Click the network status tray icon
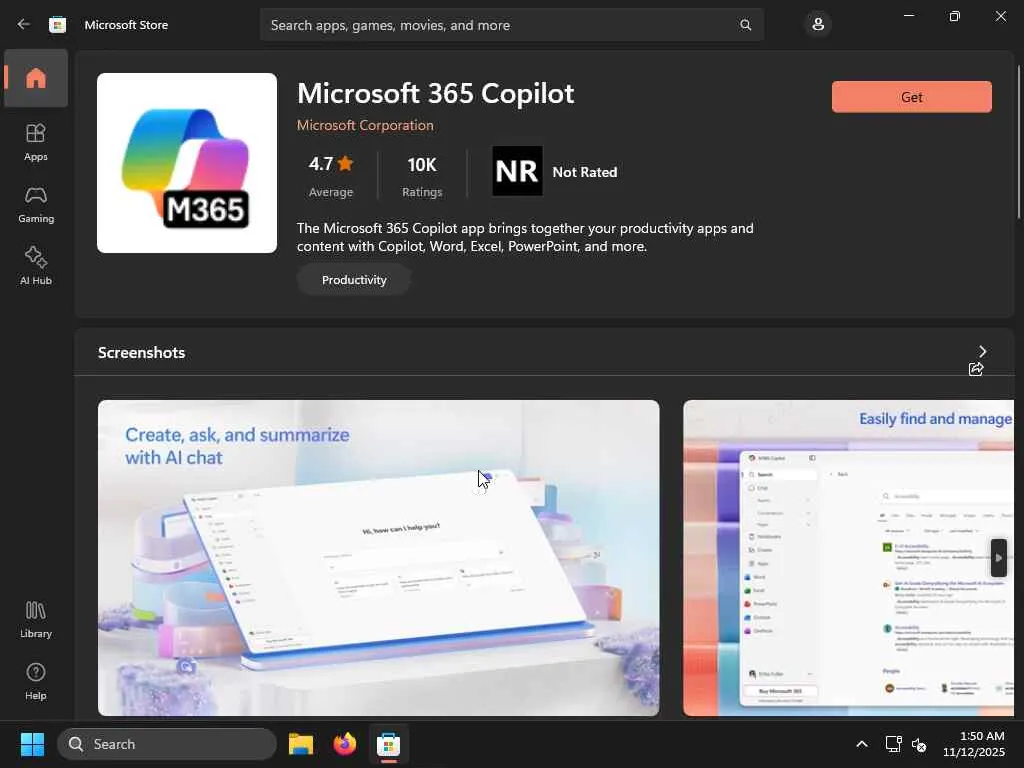 [x=893, y=744]
